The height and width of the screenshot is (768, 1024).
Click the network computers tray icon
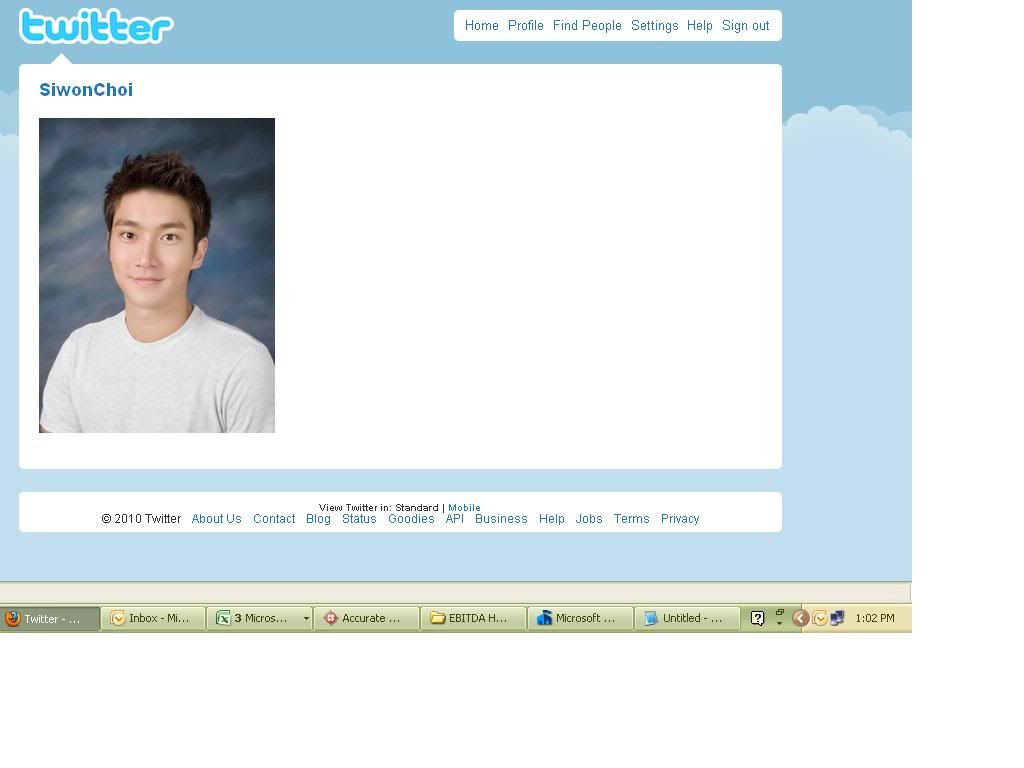click(837, 618)
